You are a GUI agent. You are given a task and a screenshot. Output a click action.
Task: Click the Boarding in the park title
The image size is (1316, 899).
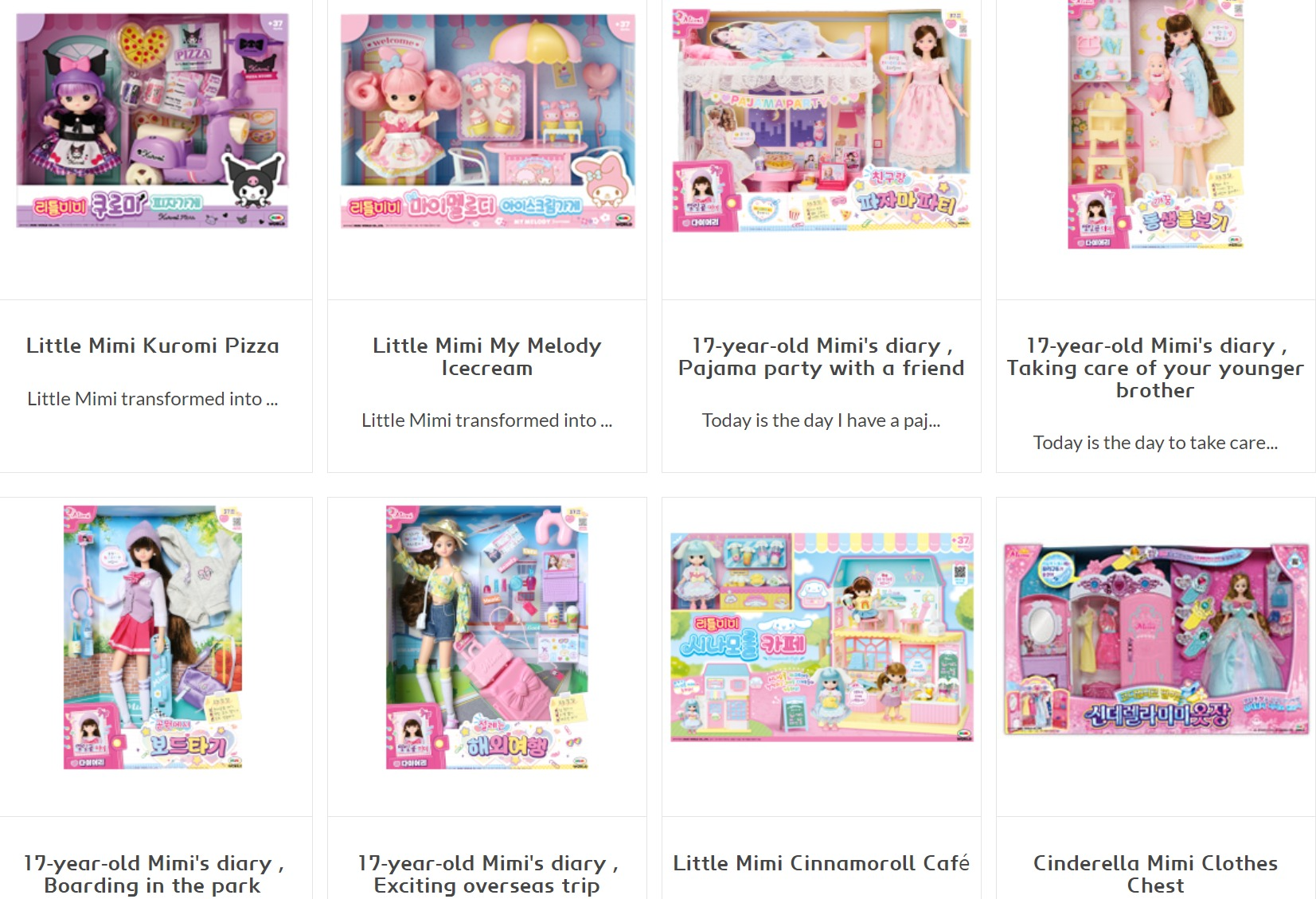152,874
